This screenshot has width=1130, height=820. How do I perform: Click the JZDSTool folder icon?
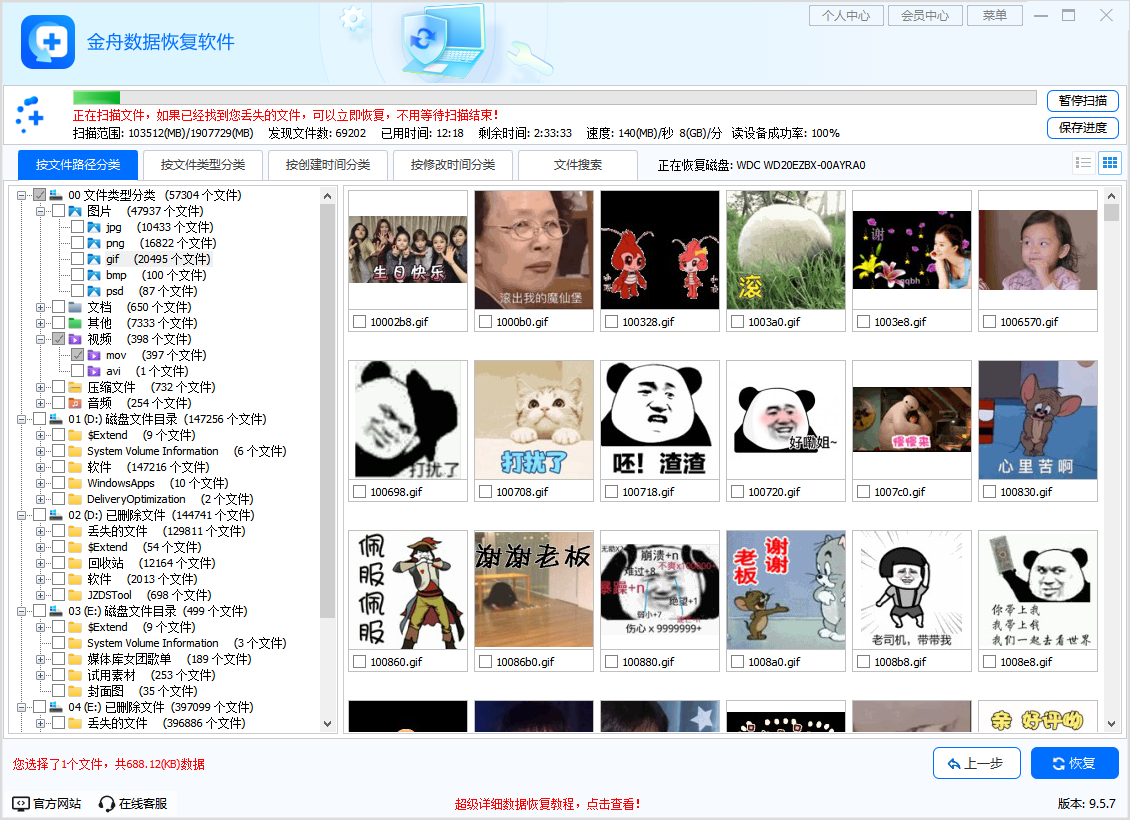click(x=75, y=595)
